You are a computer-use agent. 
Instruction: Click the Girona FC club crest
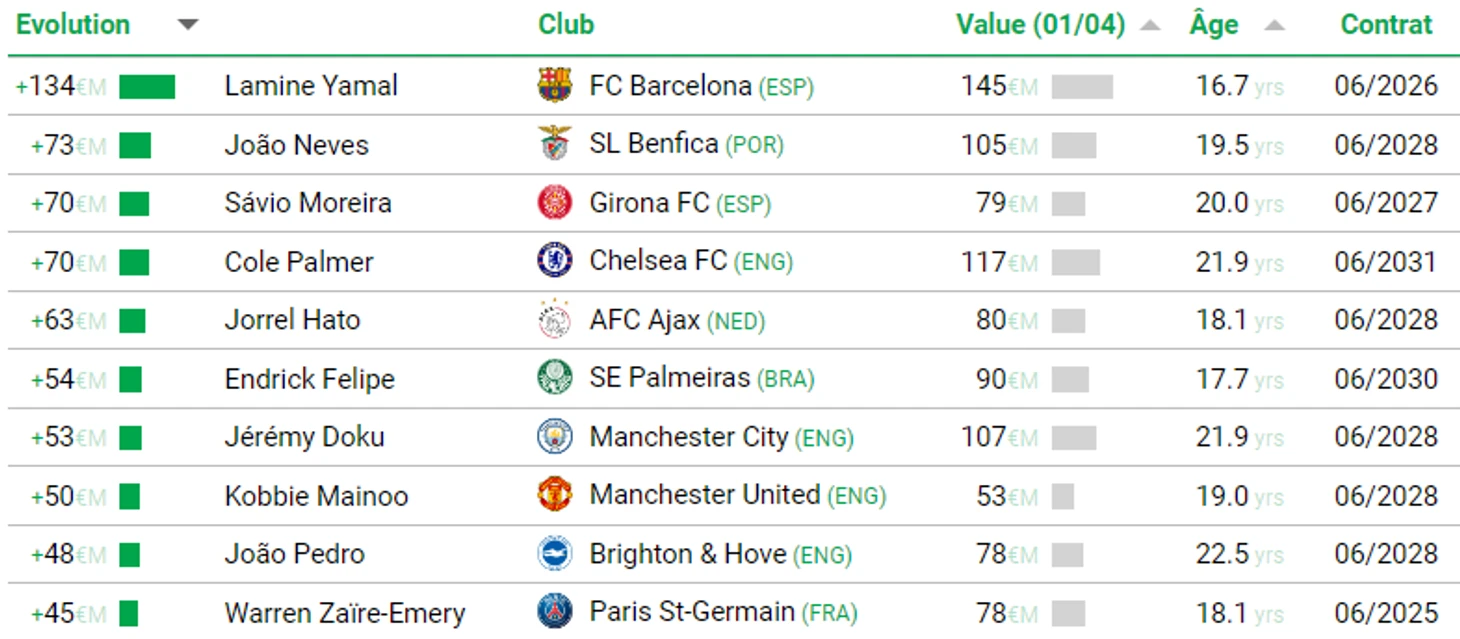[x=554, y=203]
